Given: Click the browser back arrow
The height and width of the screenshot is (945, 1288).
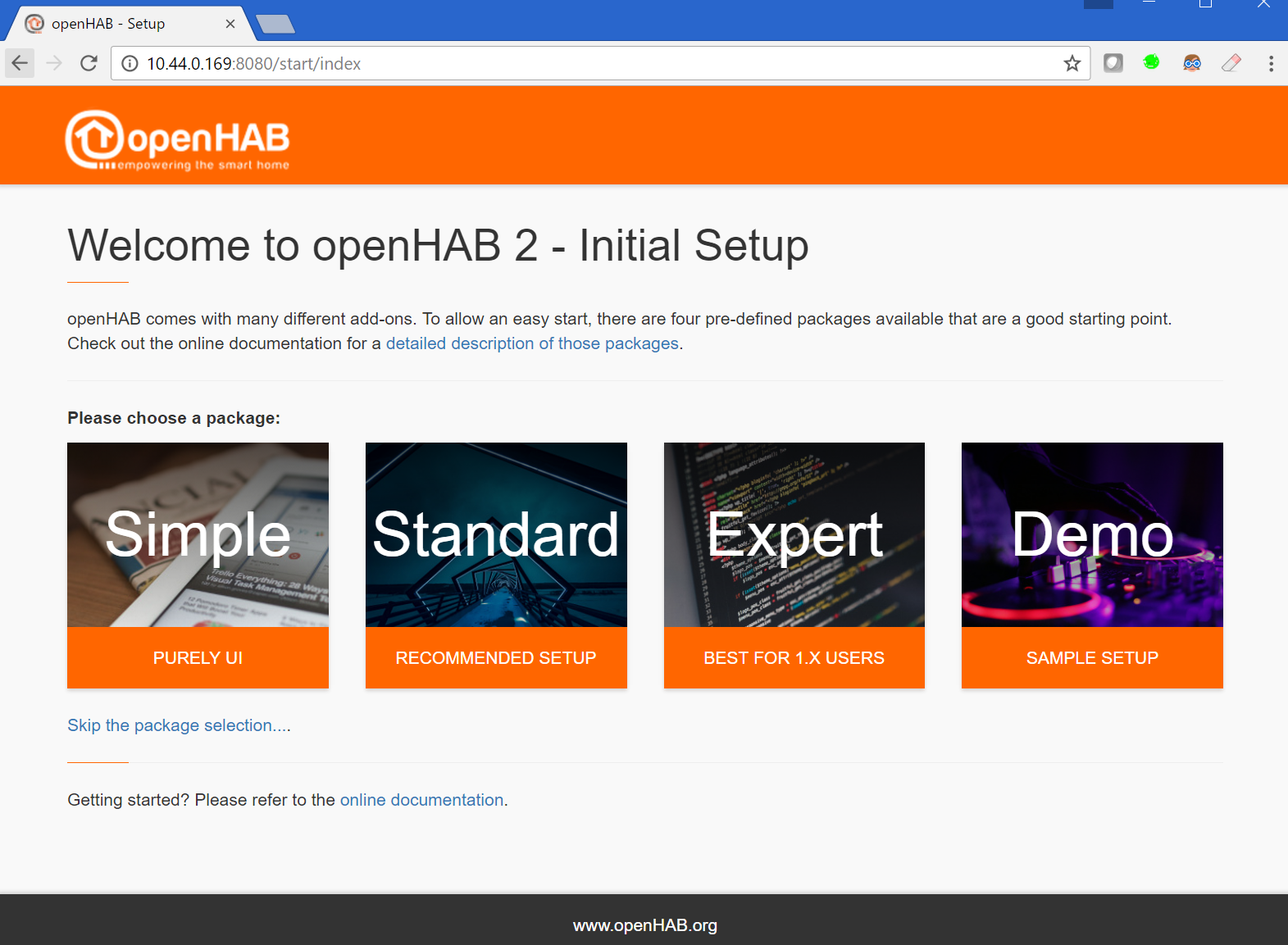Looking at the screenshot, I should pyautogui.click(x=20, y=63).
